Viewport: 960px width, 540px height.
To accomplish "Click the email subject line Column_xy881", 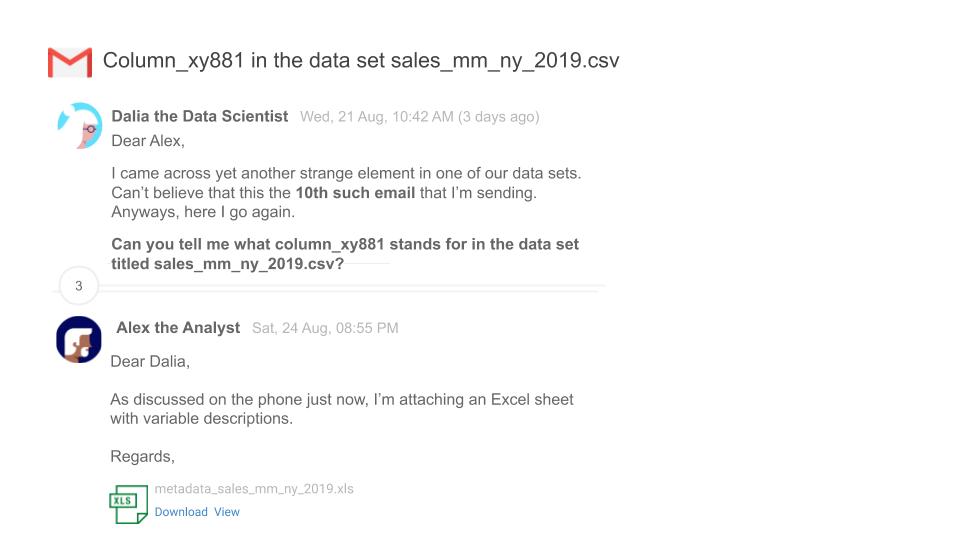I will [x=361, y=61].
